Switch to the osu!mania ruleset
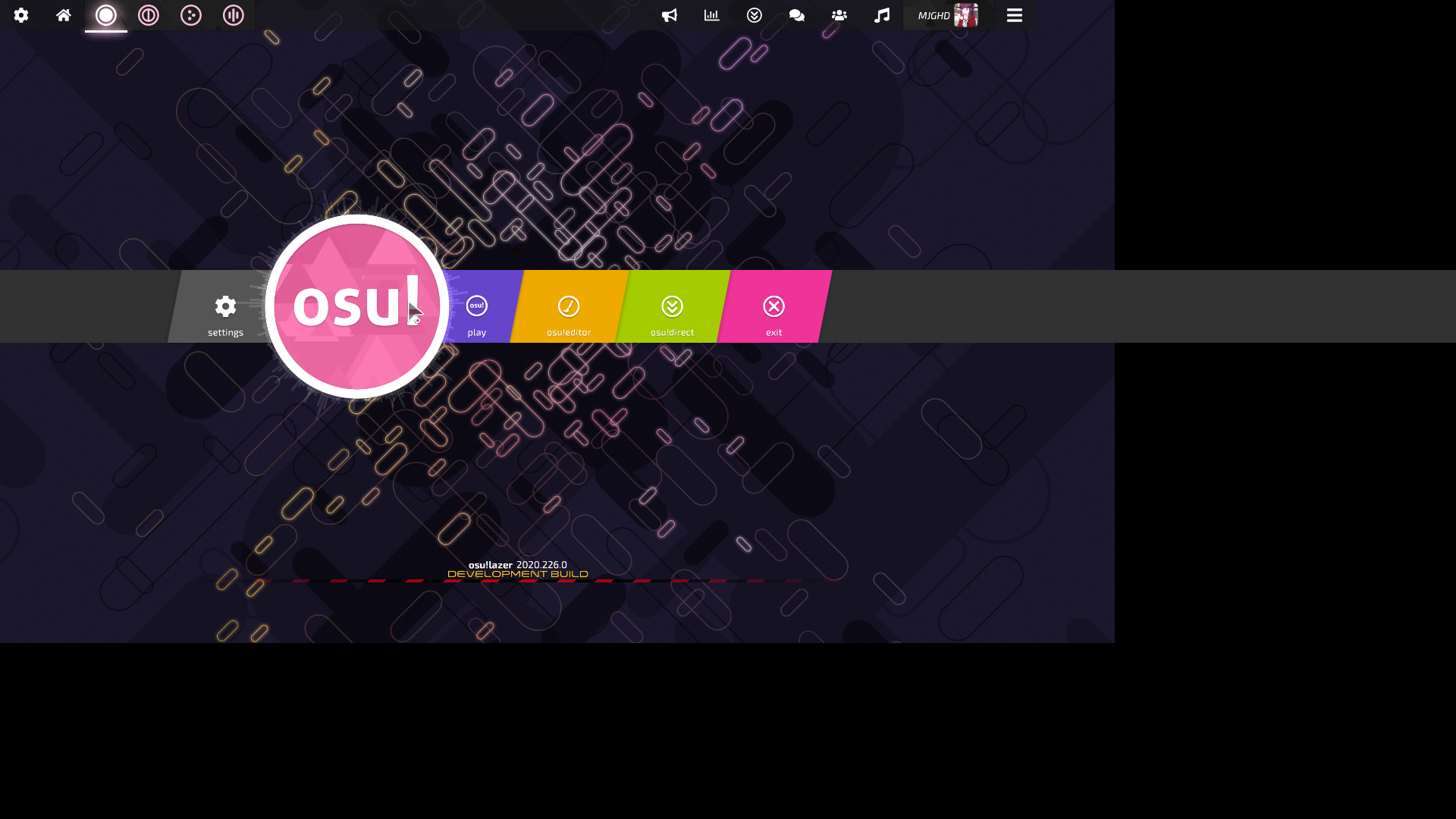This screenshot has height=819, width=1456. click(x=233, y=15)
